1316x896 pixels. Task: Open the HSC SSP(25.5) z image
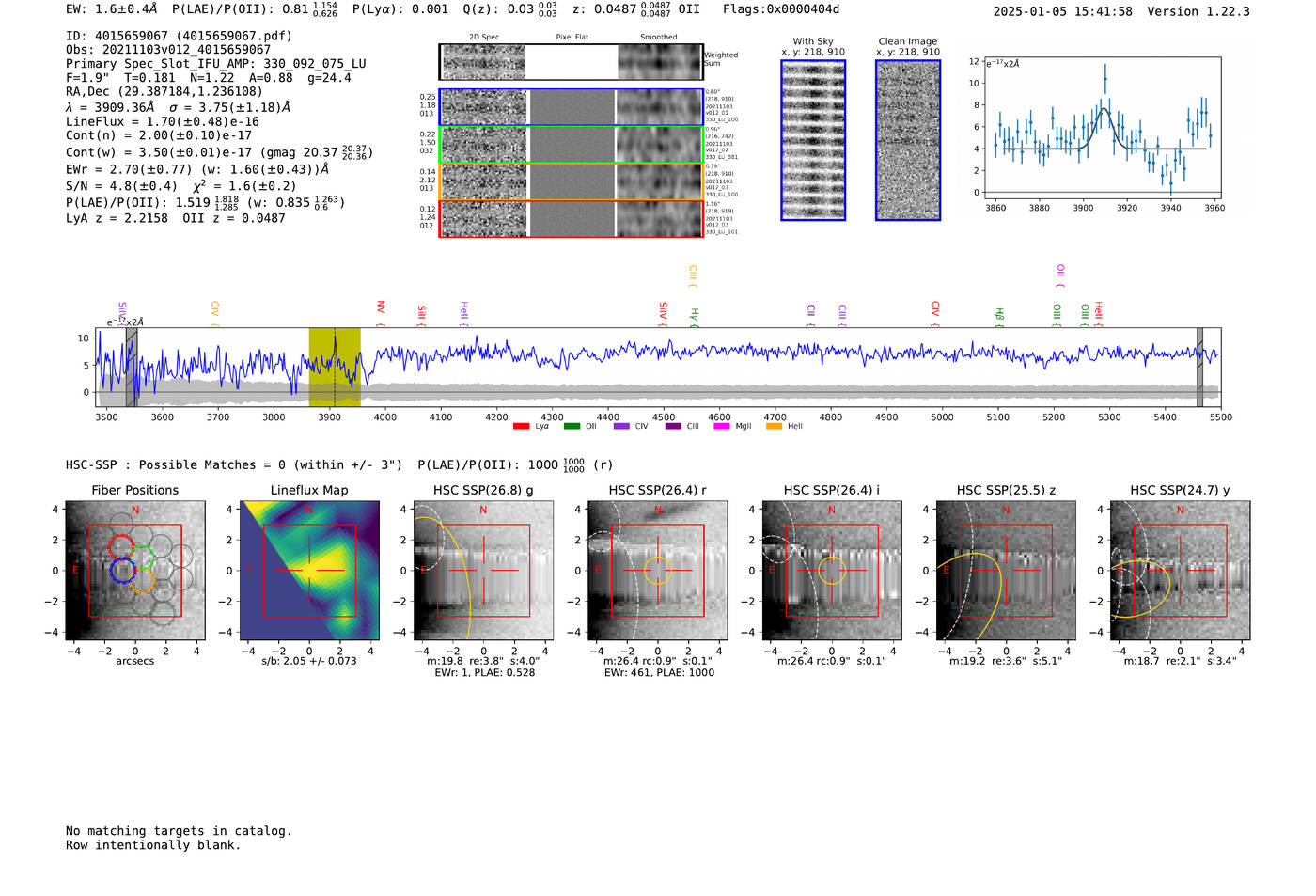coord(1006,571)
